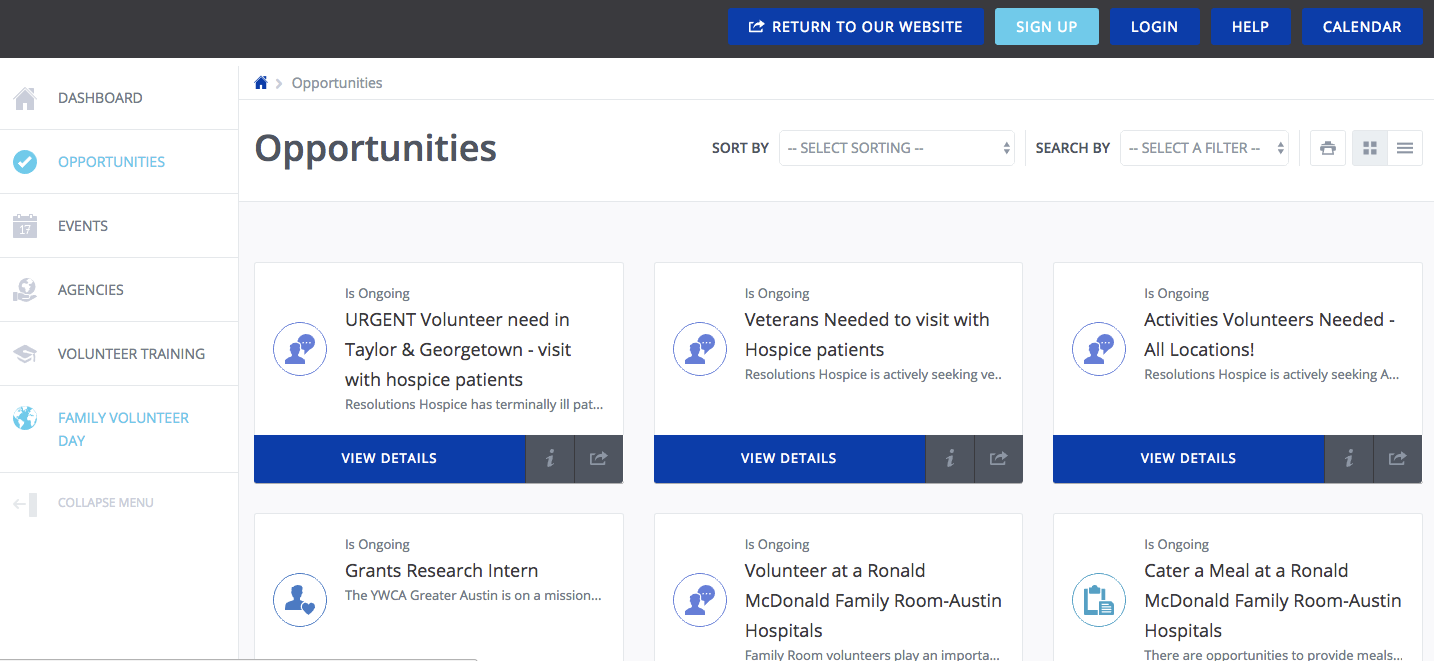Click category icon on Activities Volunteers card
Image resolution: width=1434 pixels, height=661 pixels.
pyautogui.click(x=1099, y=349)
